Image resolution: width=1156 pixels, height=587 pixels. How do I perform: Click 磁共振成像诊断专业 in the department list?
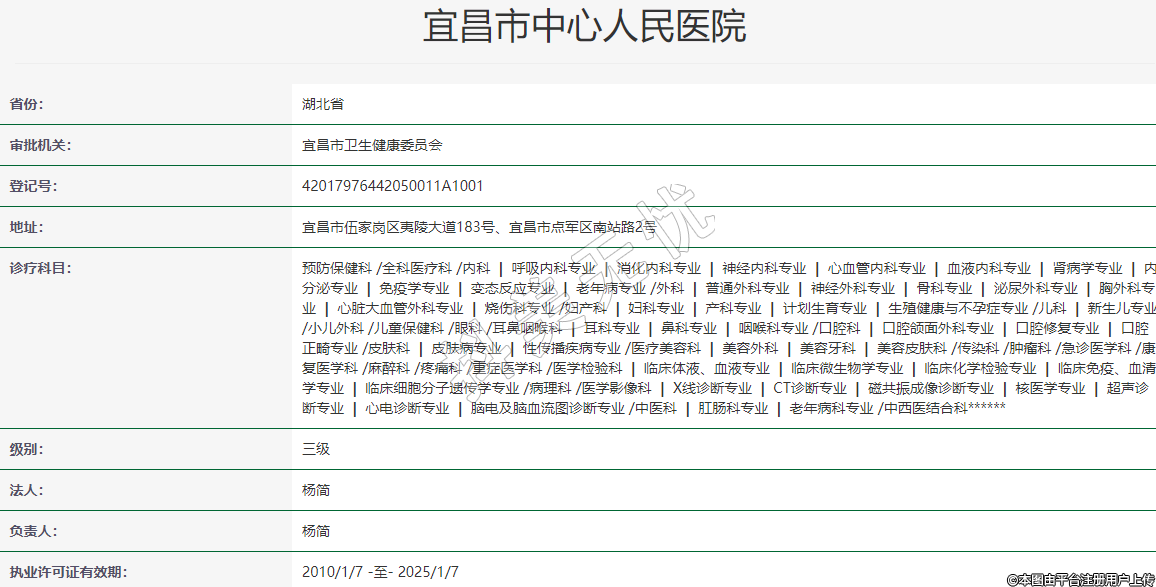click(x=930, y=388)
